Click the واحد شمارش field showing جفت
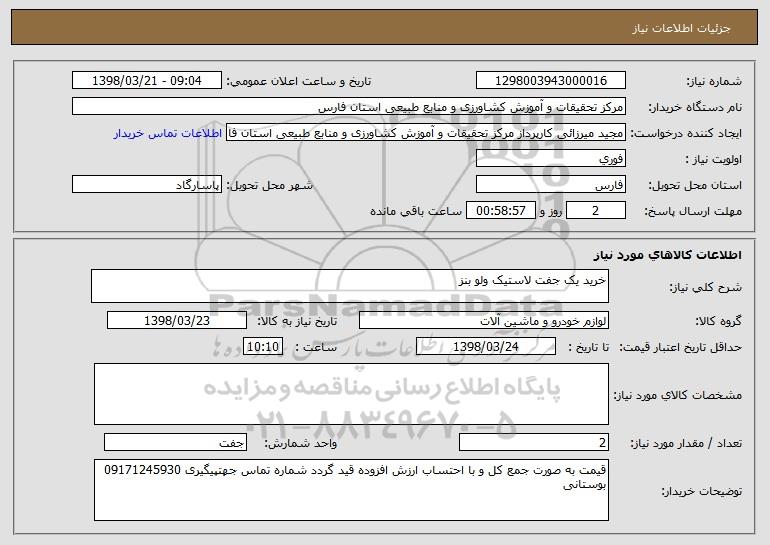The height and width of the screenshot is (545, 770). [x=175, y=442]
